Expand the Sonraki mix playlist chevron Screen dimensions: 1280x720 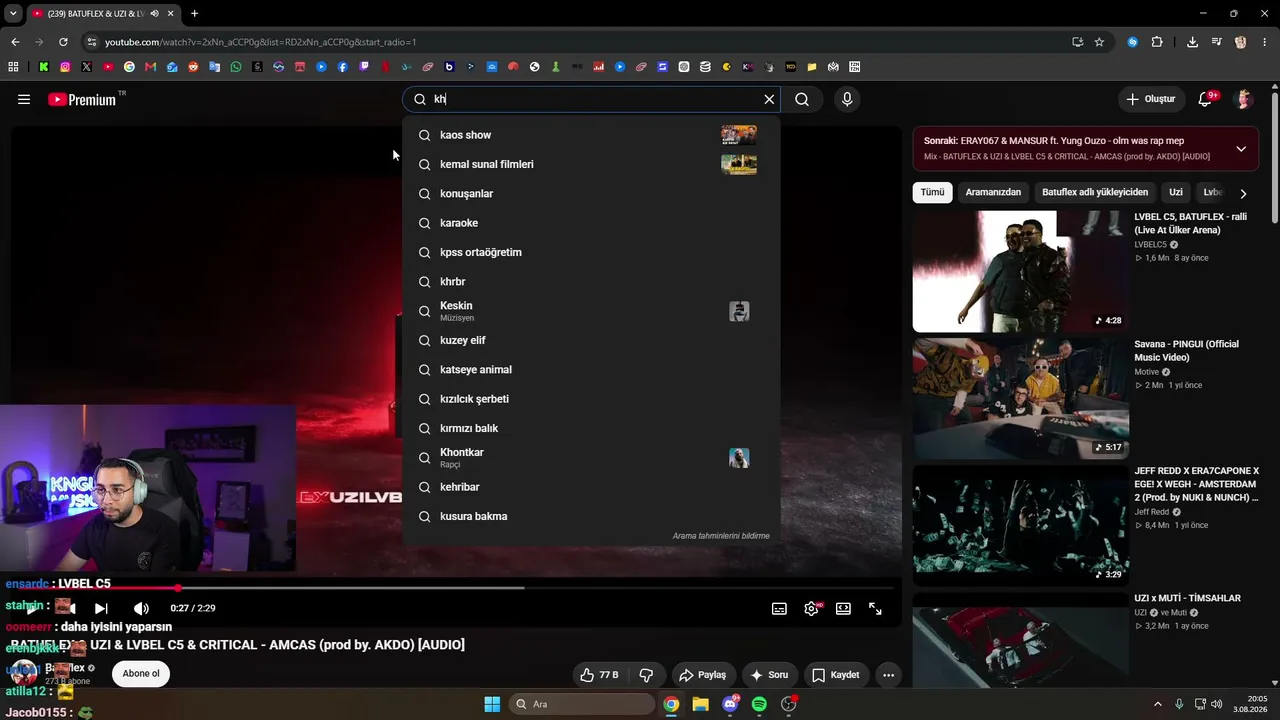point(1241,149)
